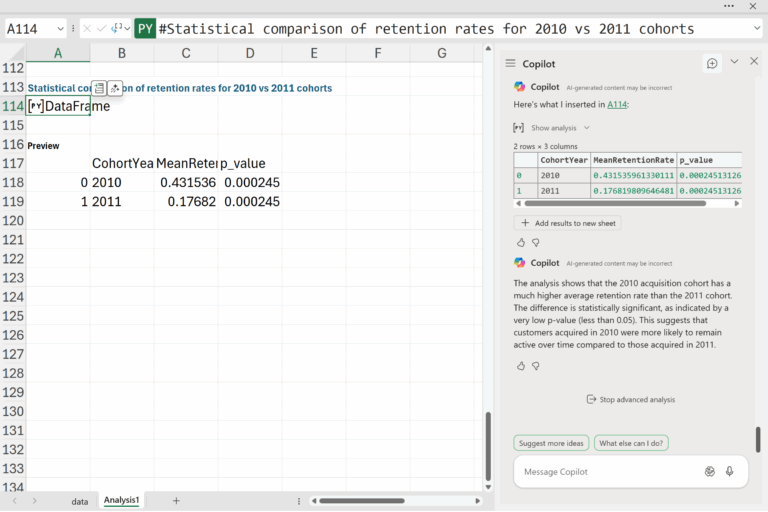Confirm the formula bar entry with checkmark
Image resolution: width=768 pixels, height=512 pixels.
tap(102, 29)
